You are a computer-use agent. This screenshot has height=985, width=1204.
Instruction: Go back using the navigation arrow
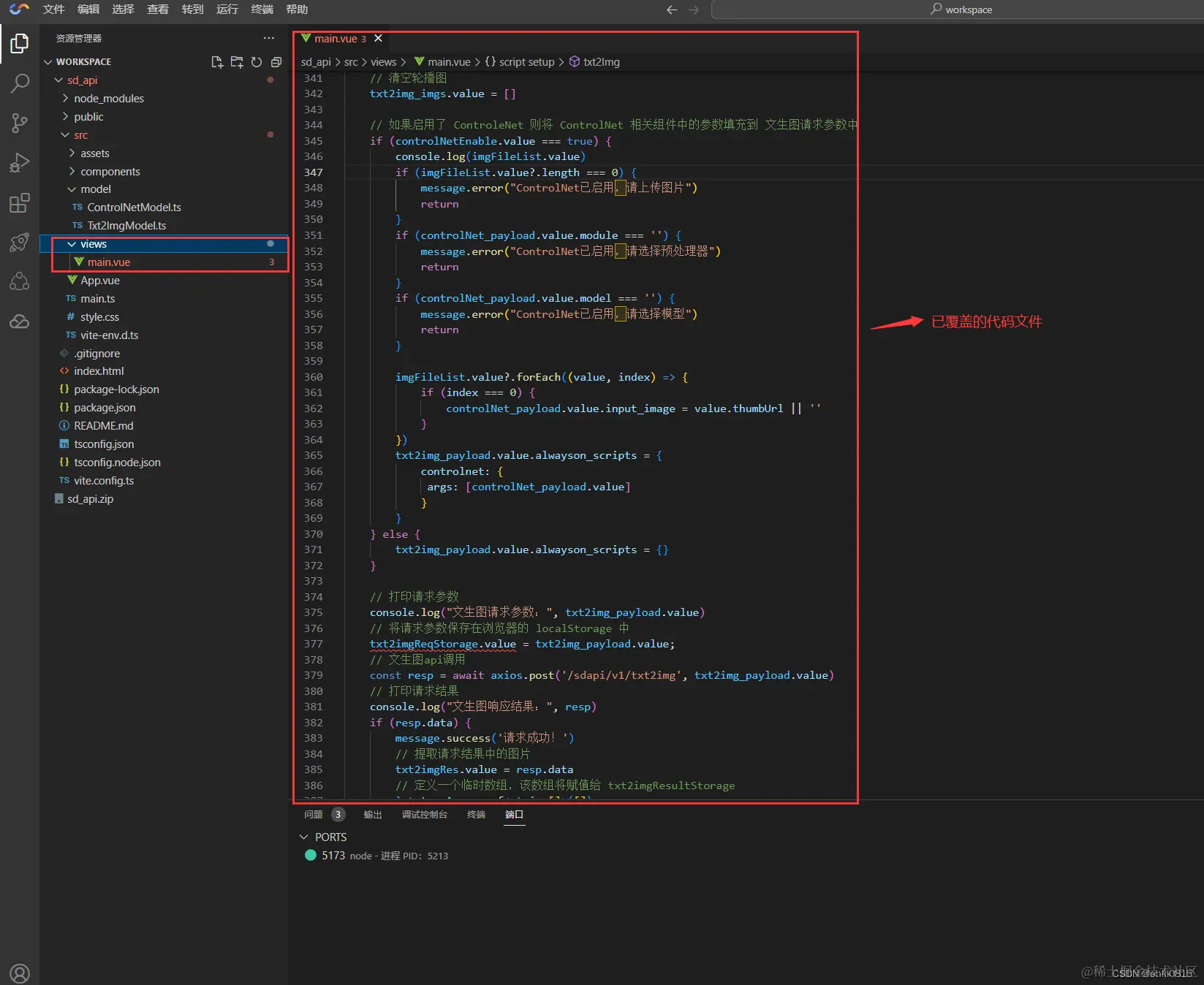[x=672, y=9]
